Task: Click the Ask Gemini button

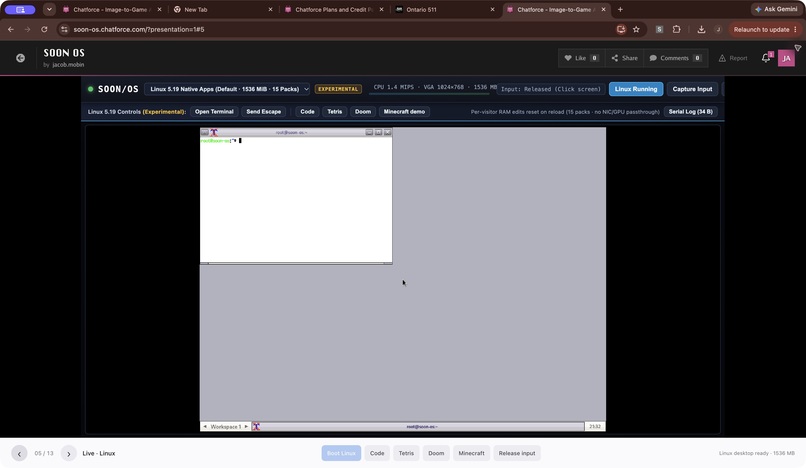Action: point(776,9)
